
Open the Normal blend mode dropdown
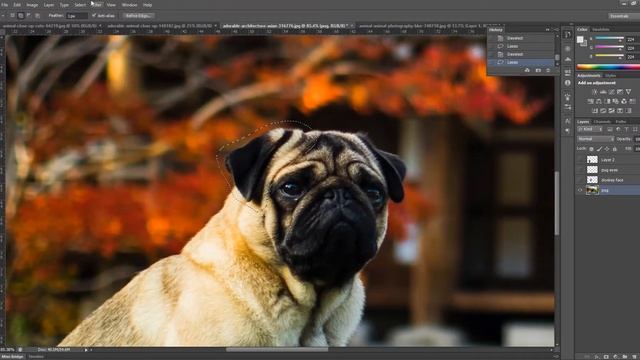[x=596, y=139]
